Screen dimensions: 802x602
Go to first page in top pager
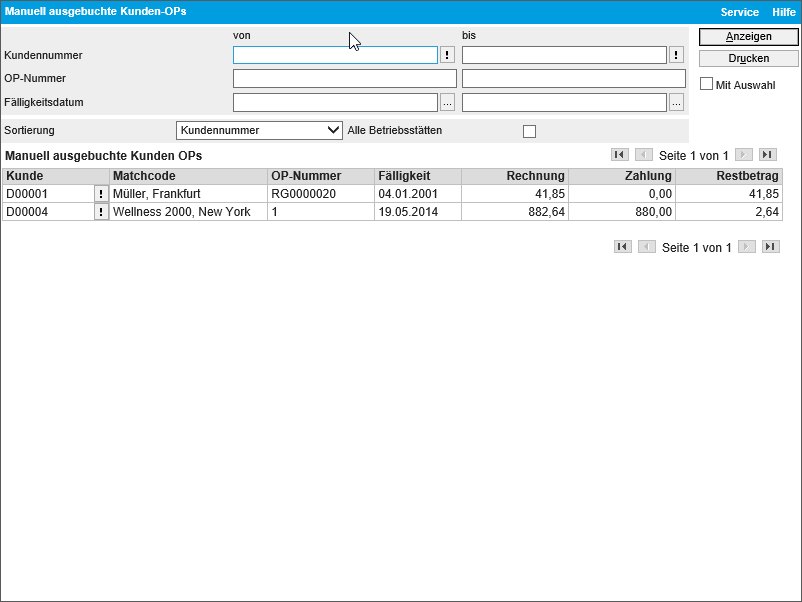[x=619, y=154]
